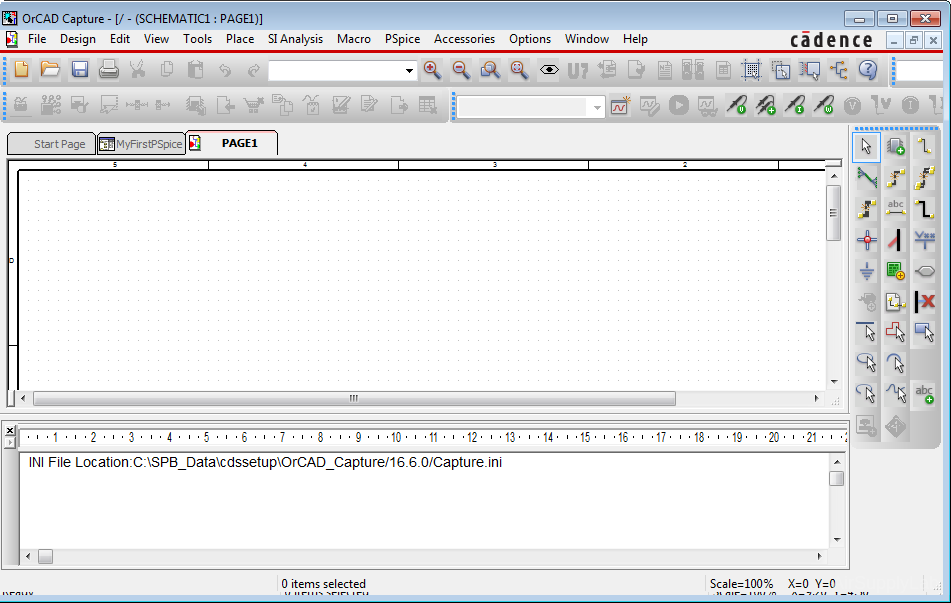Zoom in on the schematic
Screen dimensions: 951x603
[432, 71]
